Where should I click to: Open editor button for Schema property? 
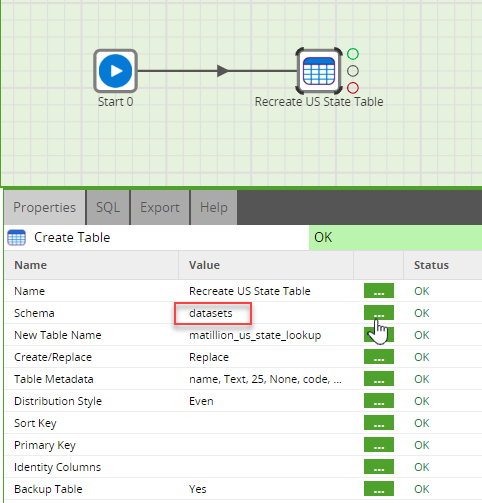[379, 313]
